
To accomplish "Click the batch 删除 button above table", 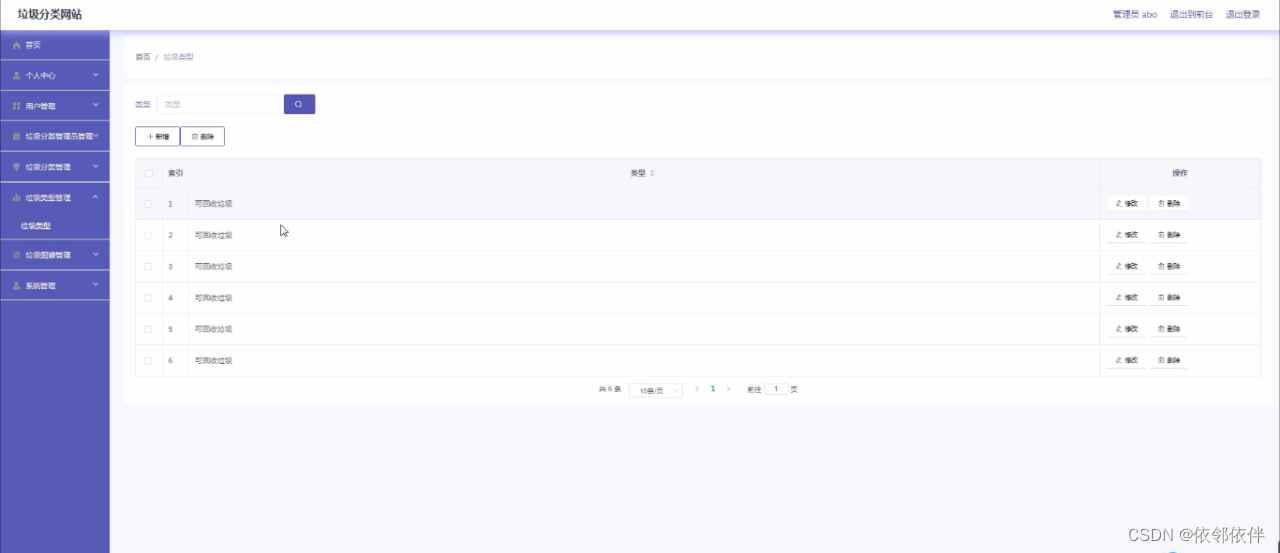I will [202, 136].
